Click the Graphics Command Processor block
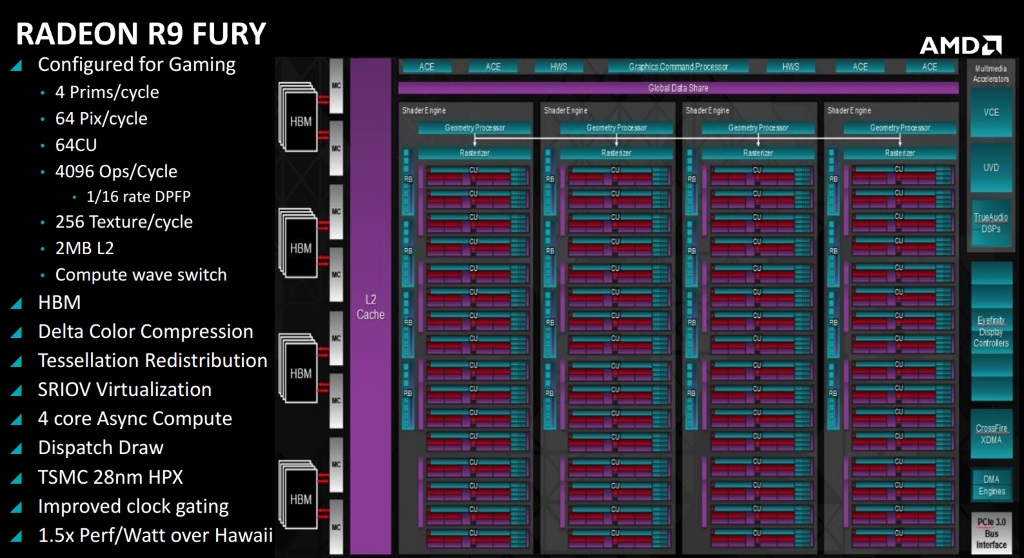 (x=678, y=67)
